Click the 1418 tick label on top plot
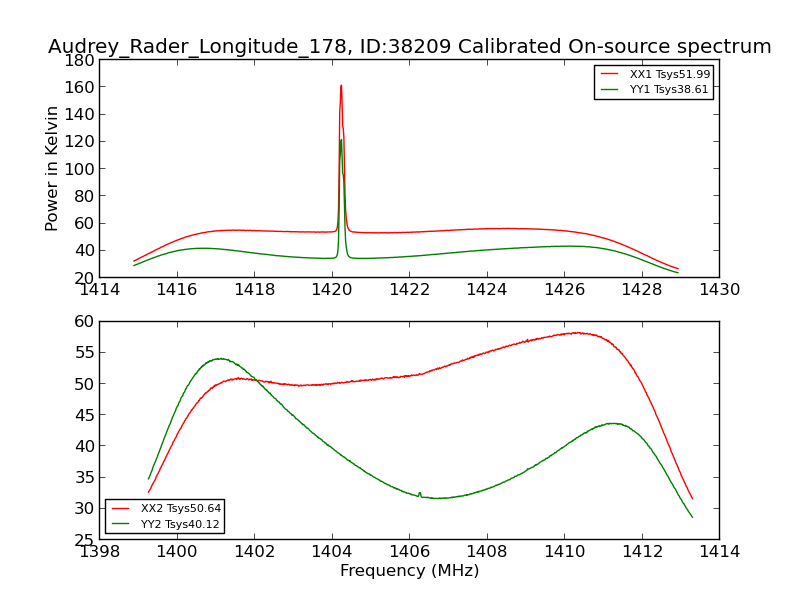This screenshot has height=600, width=800. [x=255, y=289]
